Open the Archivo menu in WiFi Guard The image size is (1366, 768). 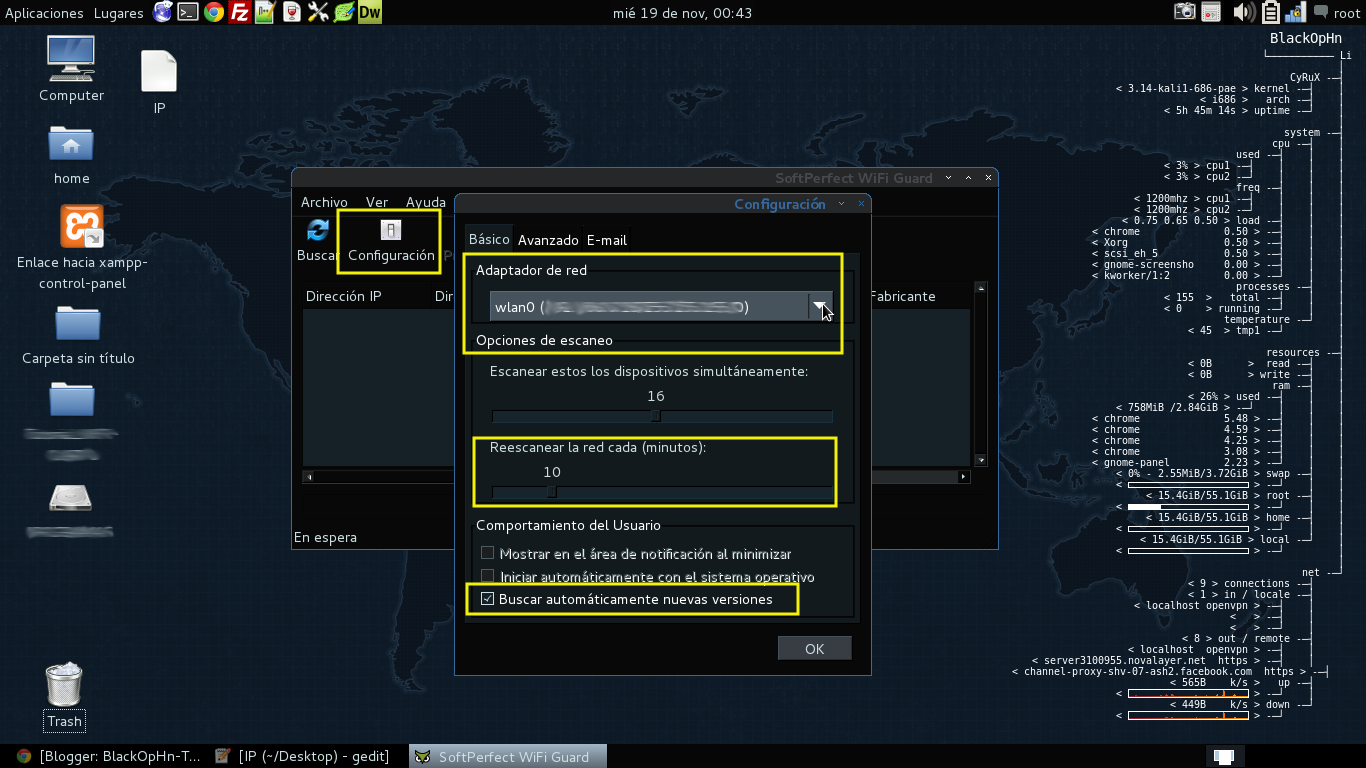[x=324, y=202]
